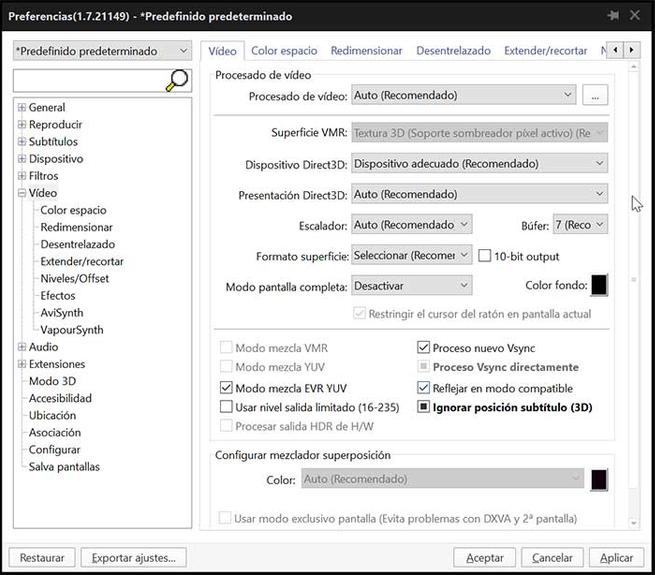
Task: Select Desentrelazado in the tree
Action: click(78, 244)
